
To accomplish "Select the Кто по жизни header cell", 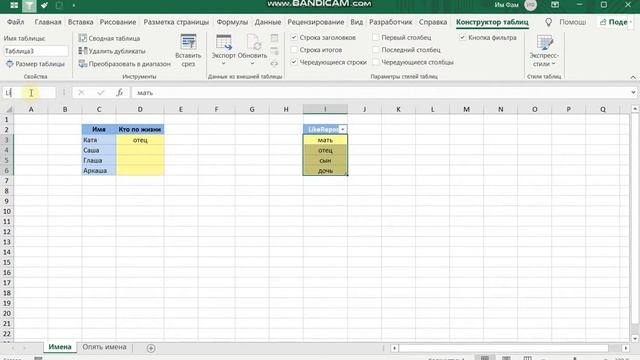I will pos(140,129).
